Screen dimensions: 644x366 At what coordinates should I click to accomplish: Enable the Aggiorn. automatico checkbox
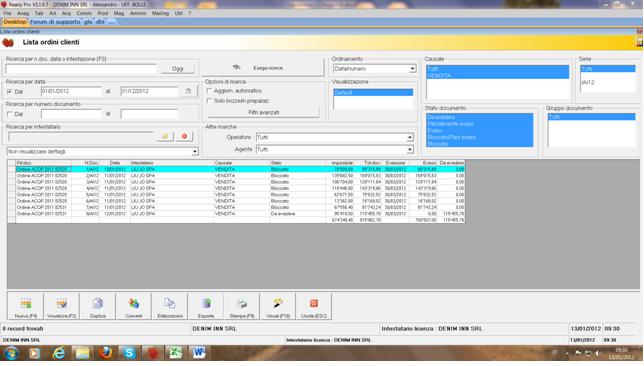pyautogui.click(x=209, y=91)
